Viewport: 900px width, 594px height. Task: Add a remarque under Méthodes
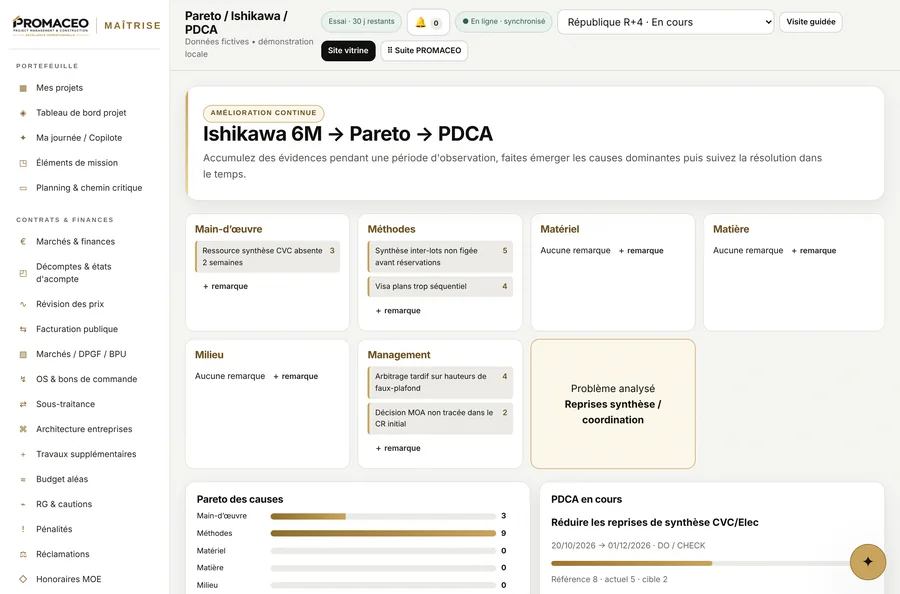(398, 310)
